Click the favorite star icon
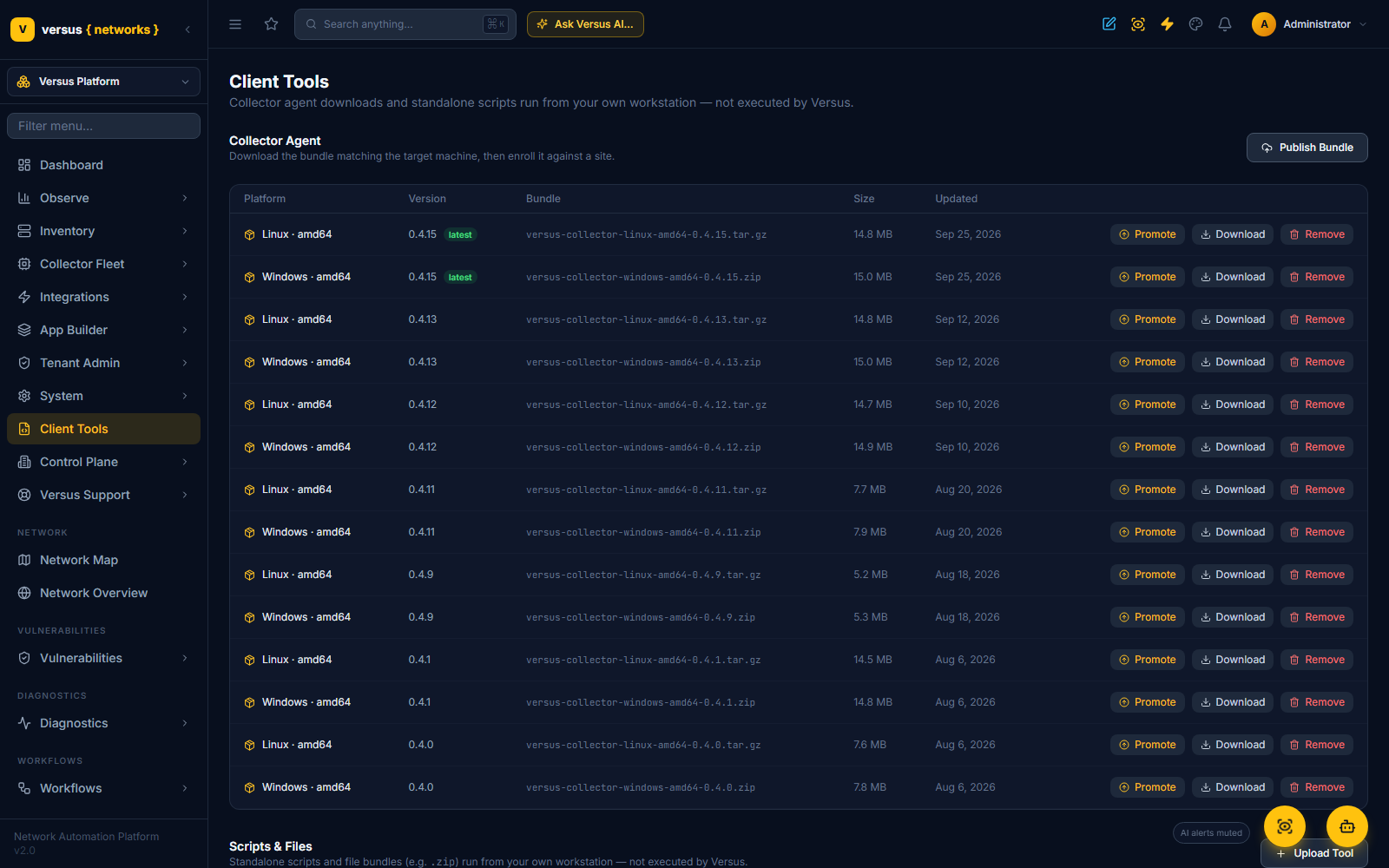The height and width of the screenshot is (868, 1389). click(271, 24)
